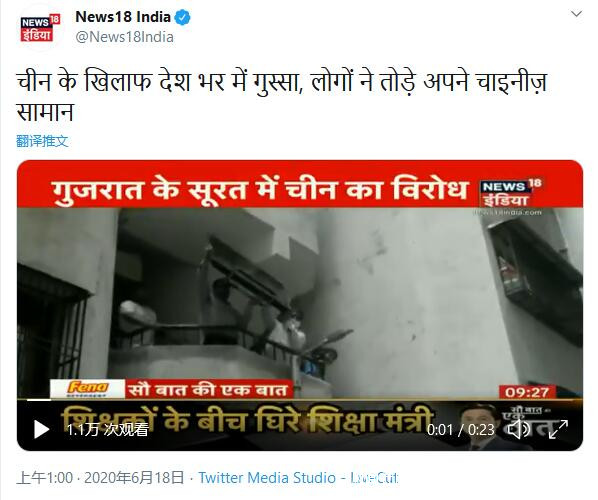Image resolution: width=598 pixels, height=500 pixels.
Task: Mute the video using the speaker icon
Action: 519,429
